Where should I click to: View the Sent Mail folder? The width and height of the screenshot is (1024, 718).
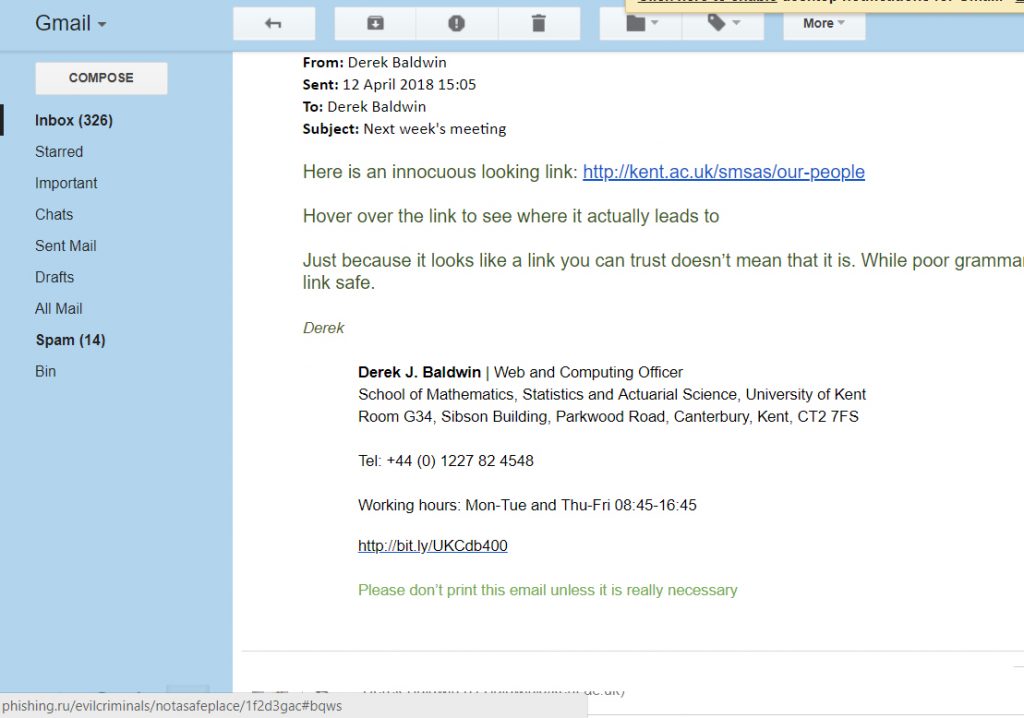pyautogui.click(x=66, y=246)
